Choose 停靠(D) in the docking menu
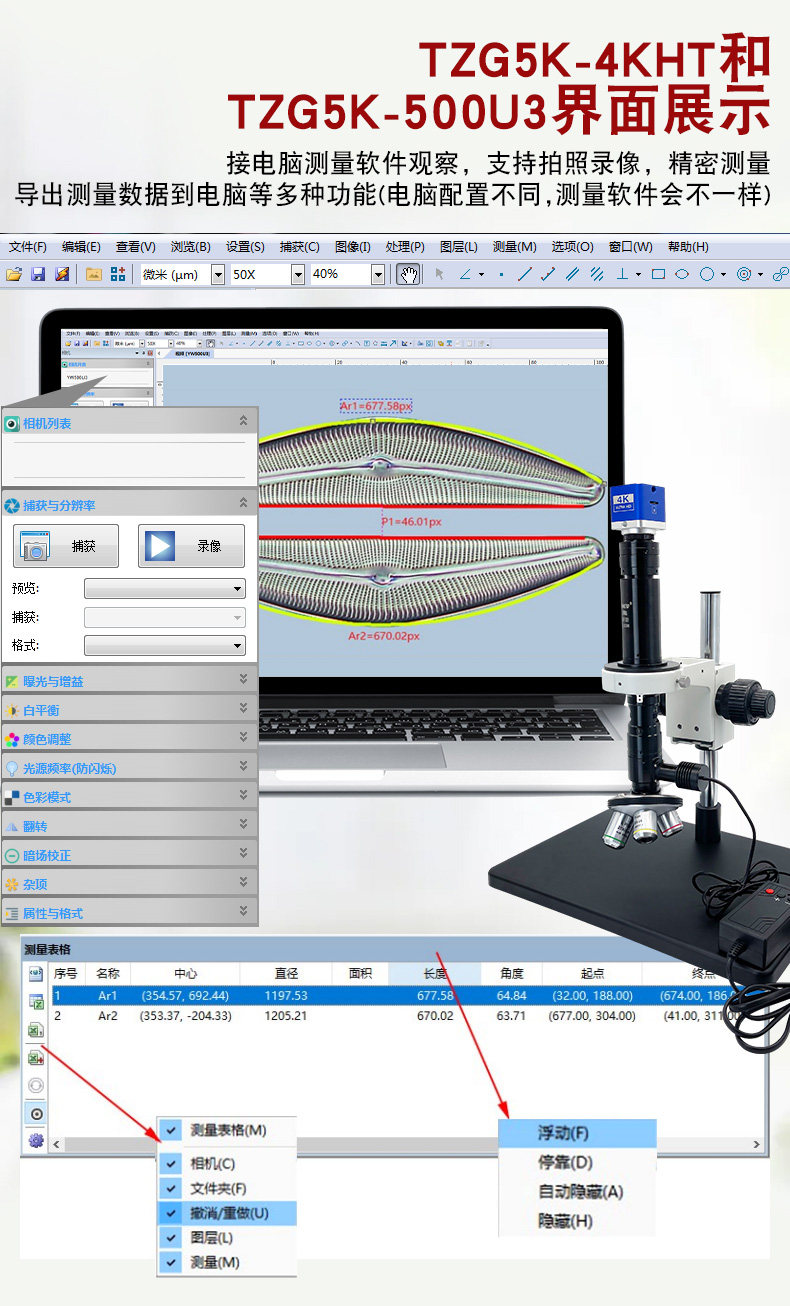The height and width of the screenshot is (1306, 790). pos(578,1162)
